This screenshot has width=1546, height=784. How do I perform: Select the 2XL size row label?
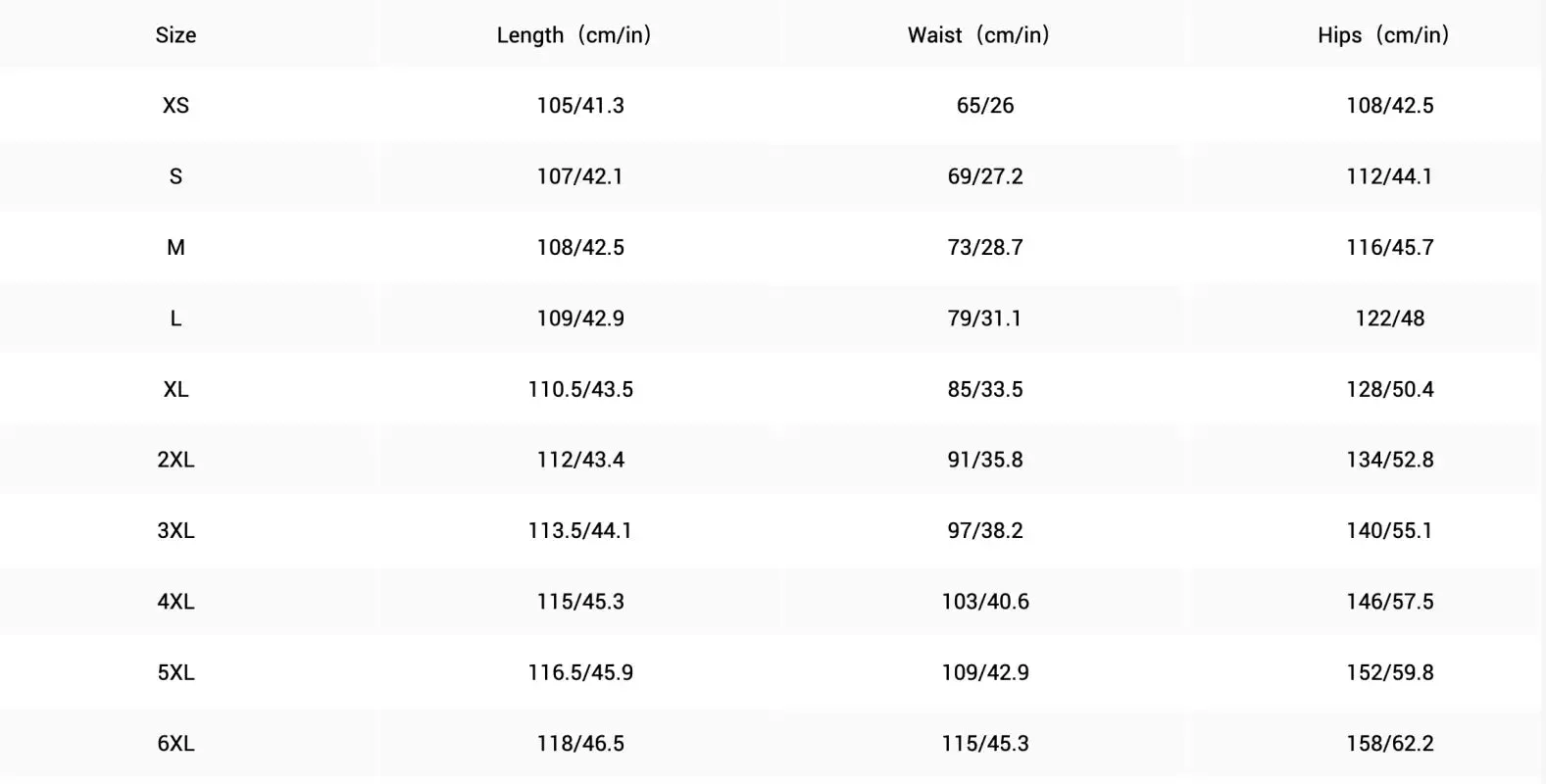pos(175,460)
